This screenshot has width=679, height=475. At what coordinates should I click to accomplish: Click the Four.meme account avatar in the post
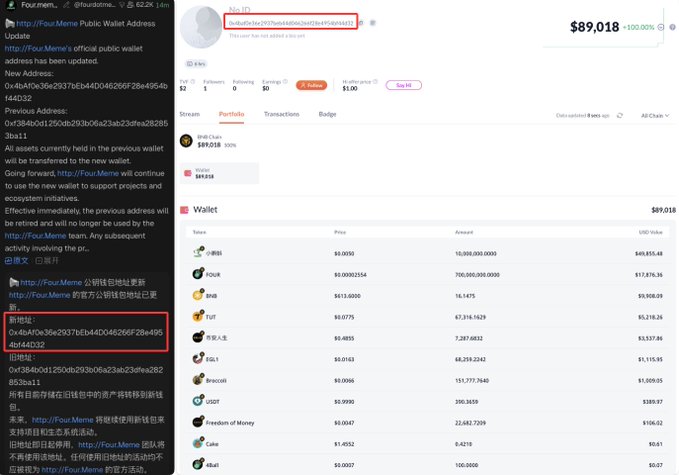click(x=10, y=5)
